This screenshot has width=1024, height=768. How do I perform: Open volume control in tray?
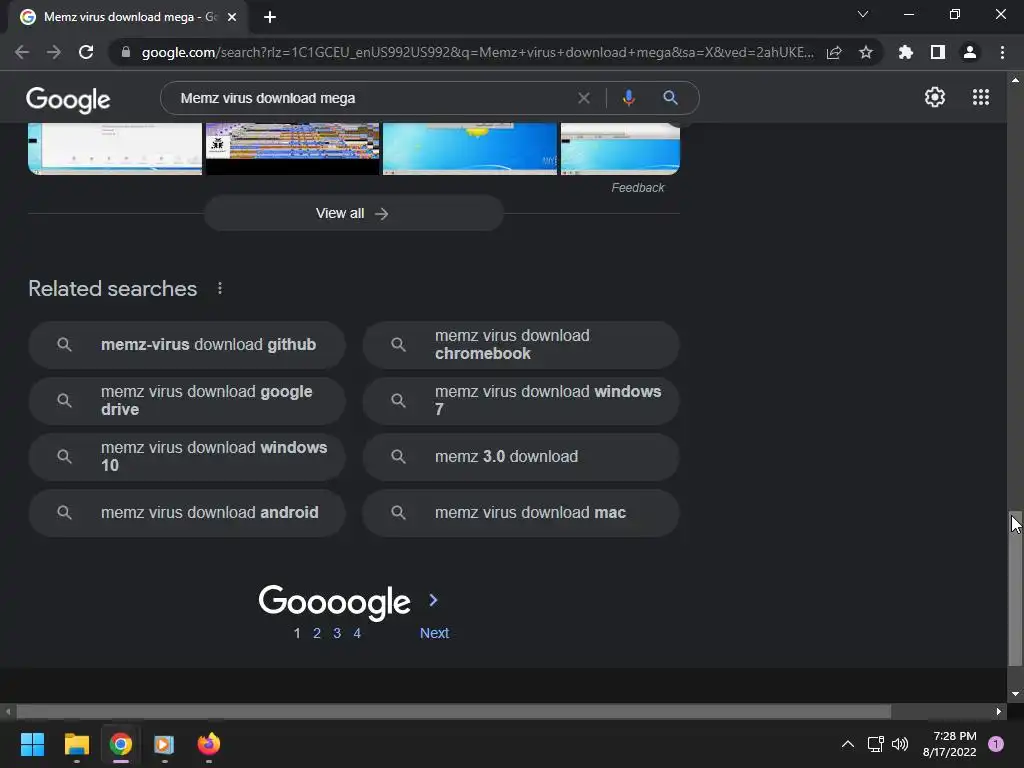(900, 744)
